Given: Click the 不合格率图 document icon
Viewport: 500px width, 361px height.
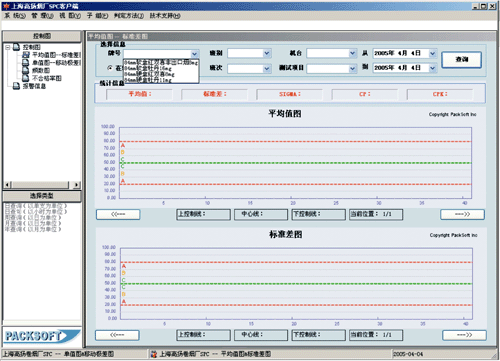Looking at the screenshot, I should pyautogui.click(x=26, y=78).
